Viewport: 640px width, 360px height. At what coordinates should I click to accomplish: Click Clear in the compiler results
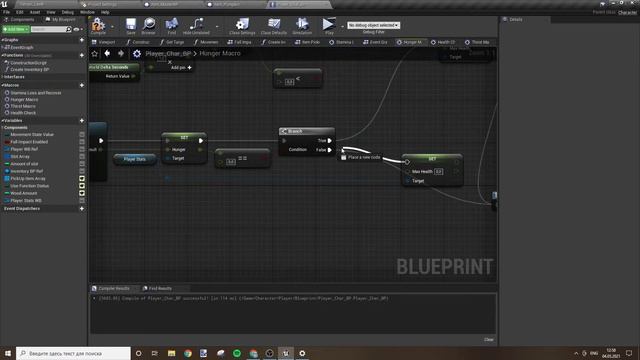click(489, 340)
